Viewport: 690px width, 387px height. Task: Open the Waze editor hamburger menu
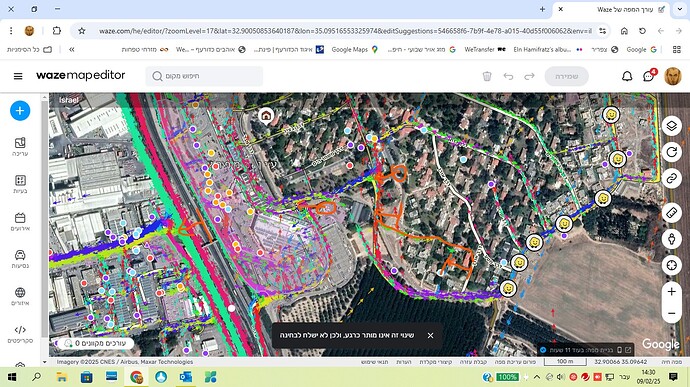(18, 76)
